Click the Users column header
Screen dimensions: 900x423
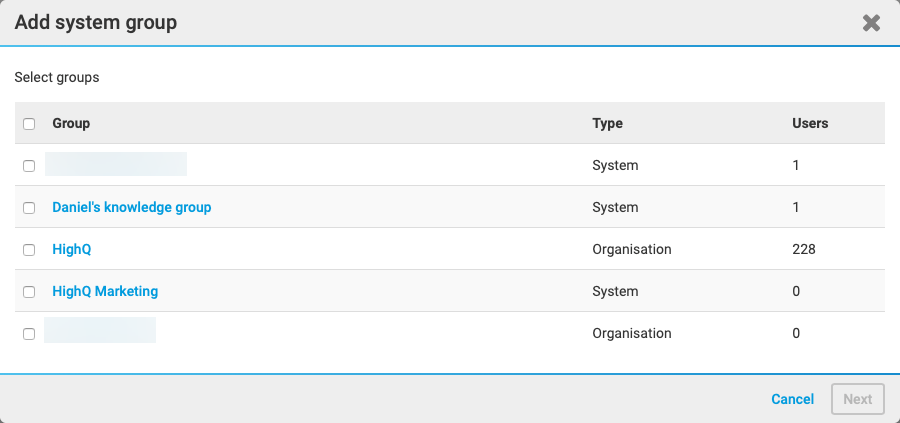point(809,123)
